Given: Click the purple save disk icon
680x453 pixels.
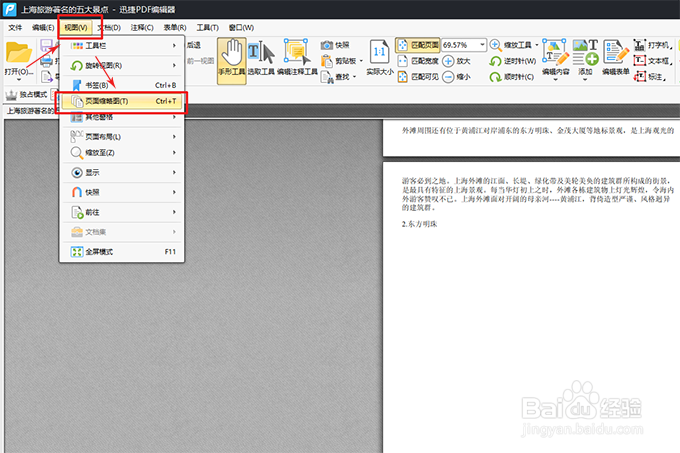Looking at the screenshot, I should 46,45.
